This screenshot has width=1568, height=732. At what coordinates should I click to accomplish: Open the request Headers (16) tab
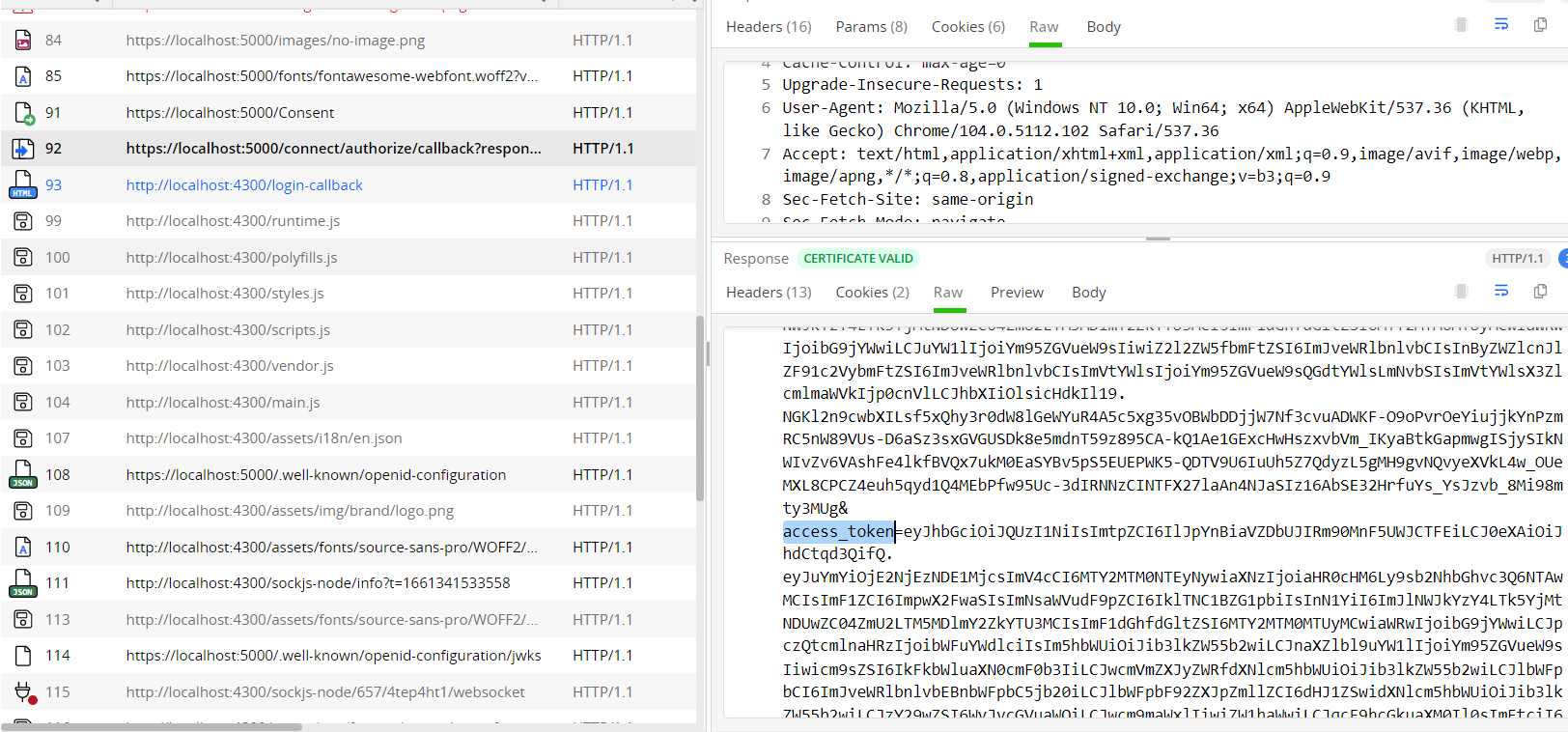(769, 27)
